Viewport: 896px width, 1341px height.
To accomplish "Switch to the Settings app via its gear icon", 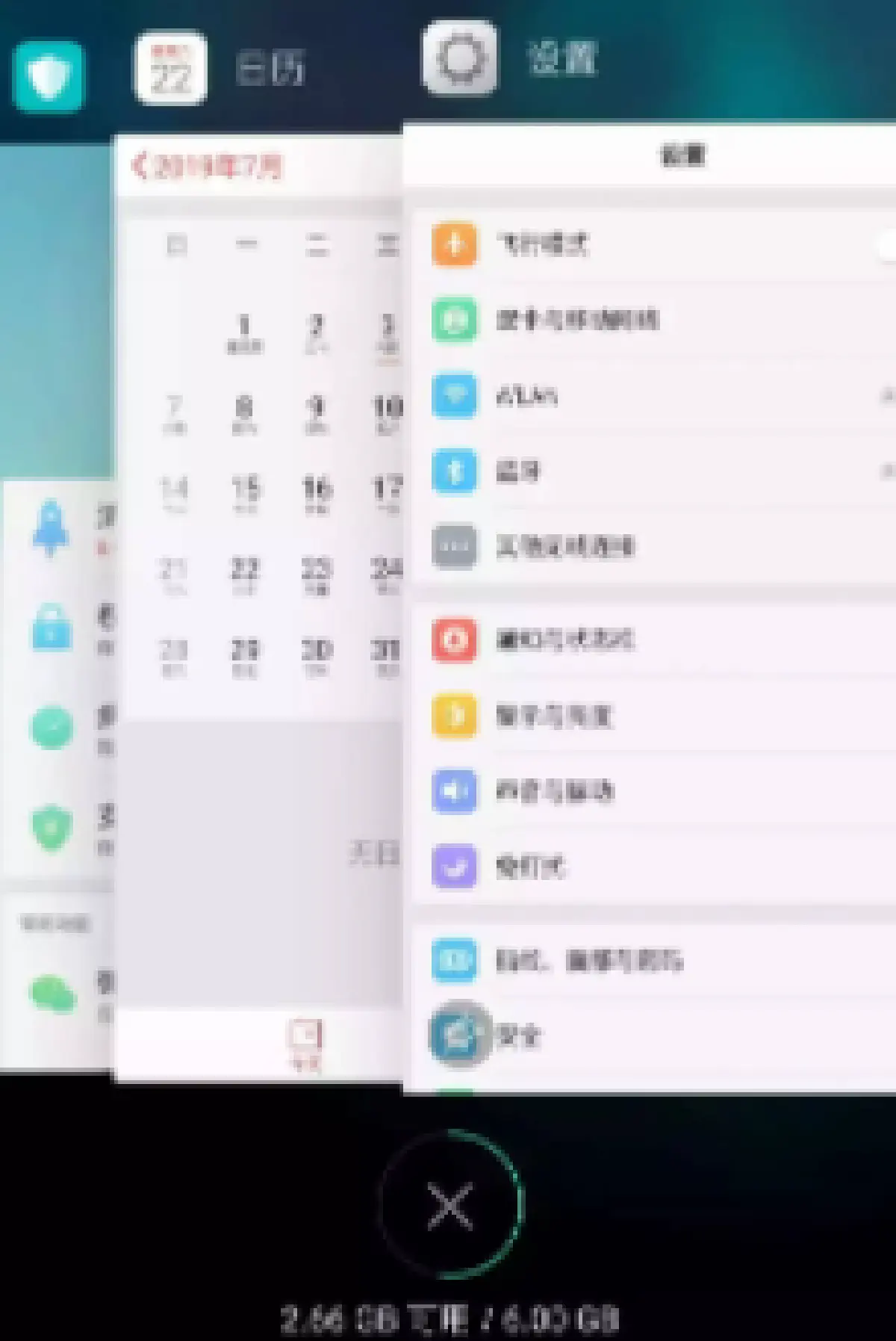I will 458,58.
